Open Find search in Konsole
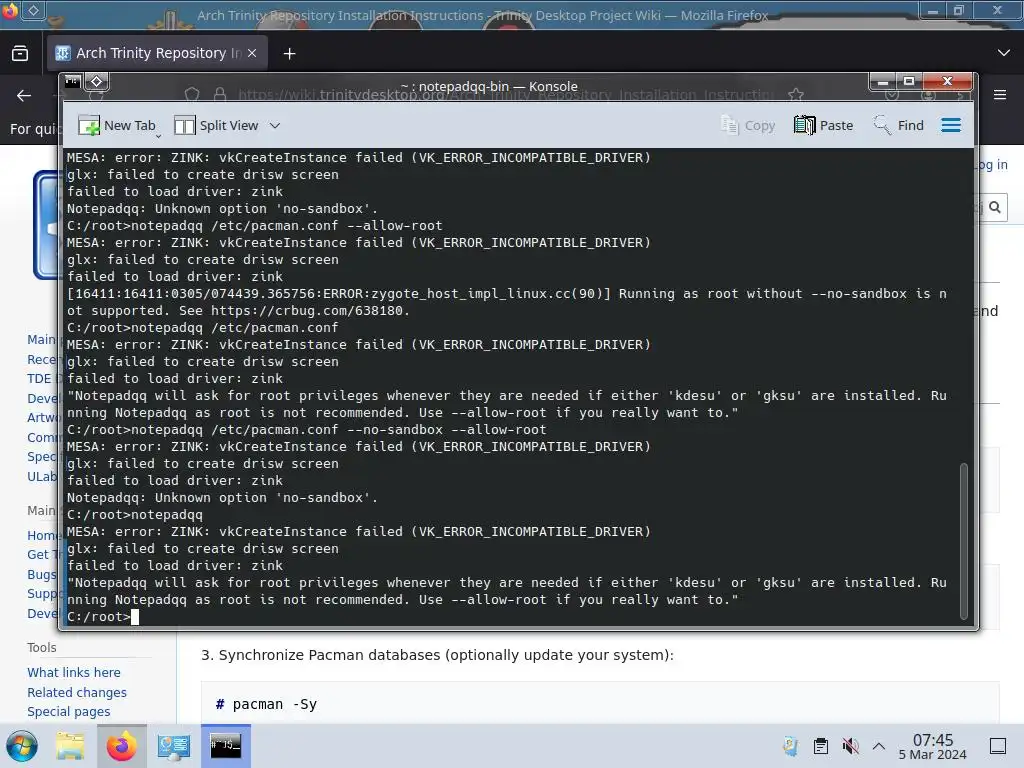Screen dimensions: 1024x768 (899, 125)
